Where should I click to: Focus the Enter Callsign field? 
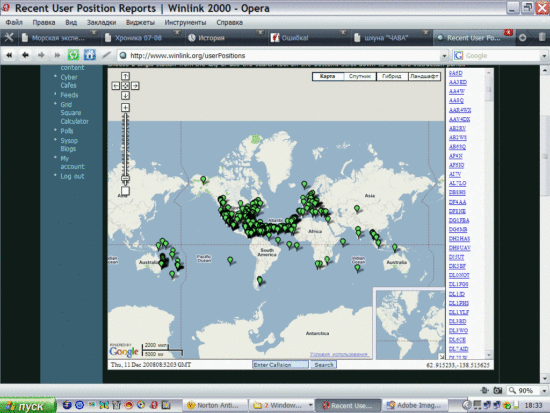[280, 365]
